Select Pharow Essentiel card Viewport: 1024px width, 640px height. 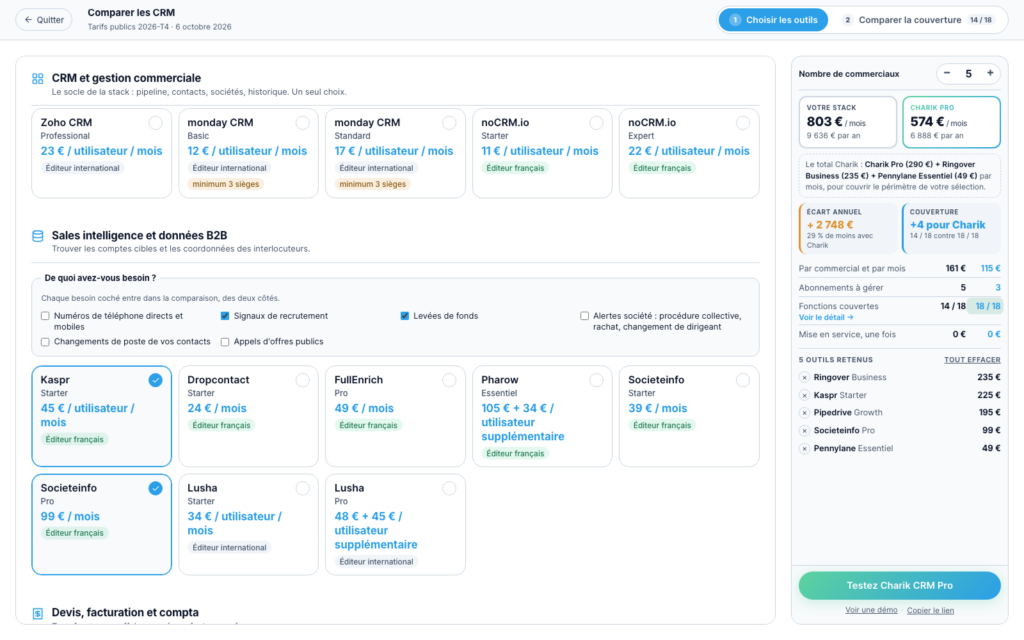[x=542, y=416]
